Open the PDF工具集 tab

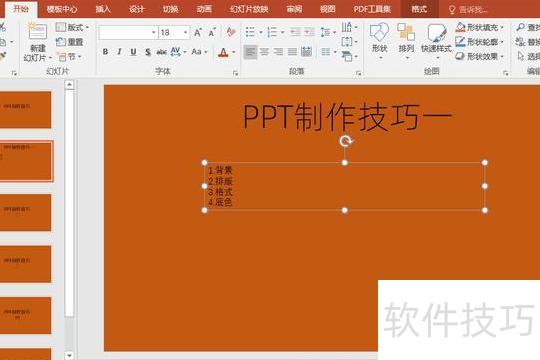372,9
